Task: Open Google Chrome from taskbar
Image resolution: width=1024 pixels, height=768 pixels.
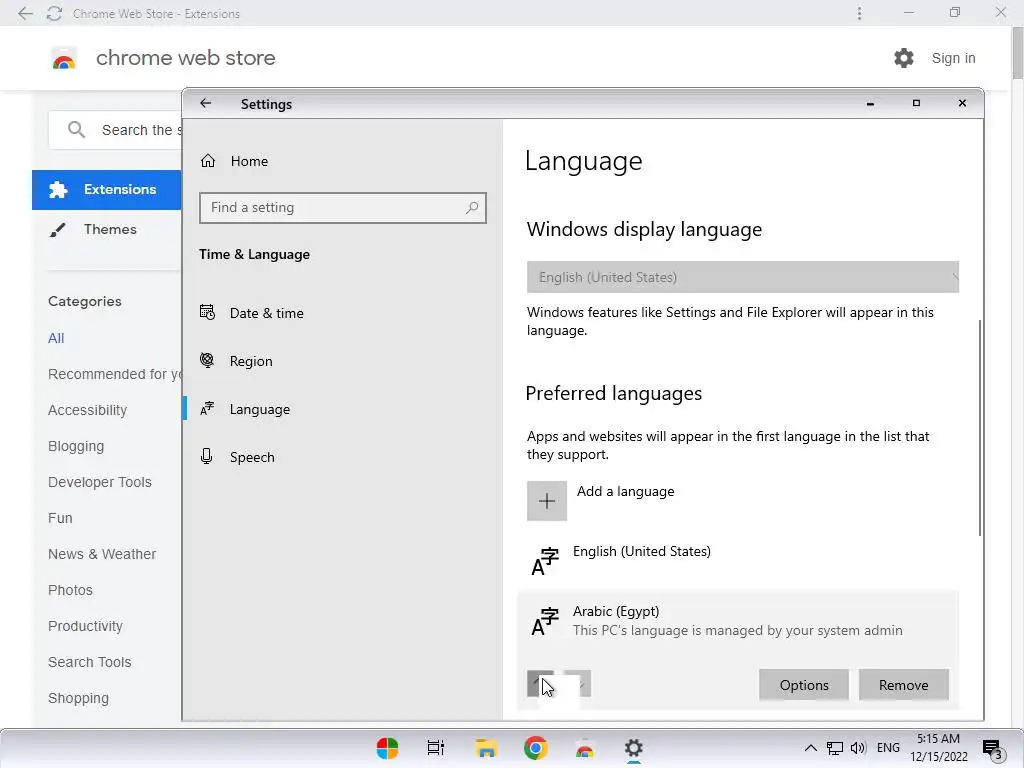Action: 536,748
